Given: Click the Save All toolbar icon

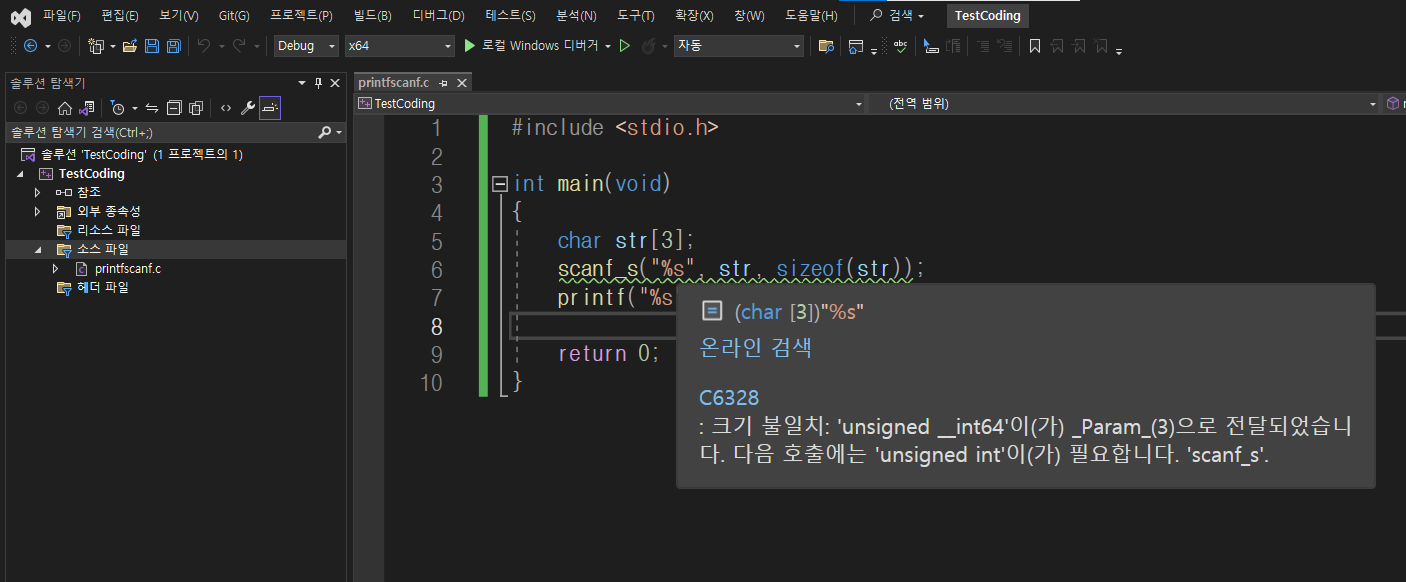Looking at the screenshot, I should (174, 46).
